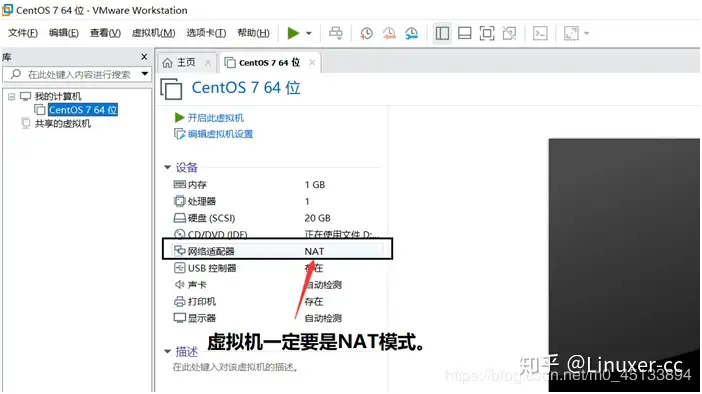The width and height of the screenshot is (702, 394).
Task: Click the send Ctrl+Alt+Del toolbar icon
Action: click(336, 33)
